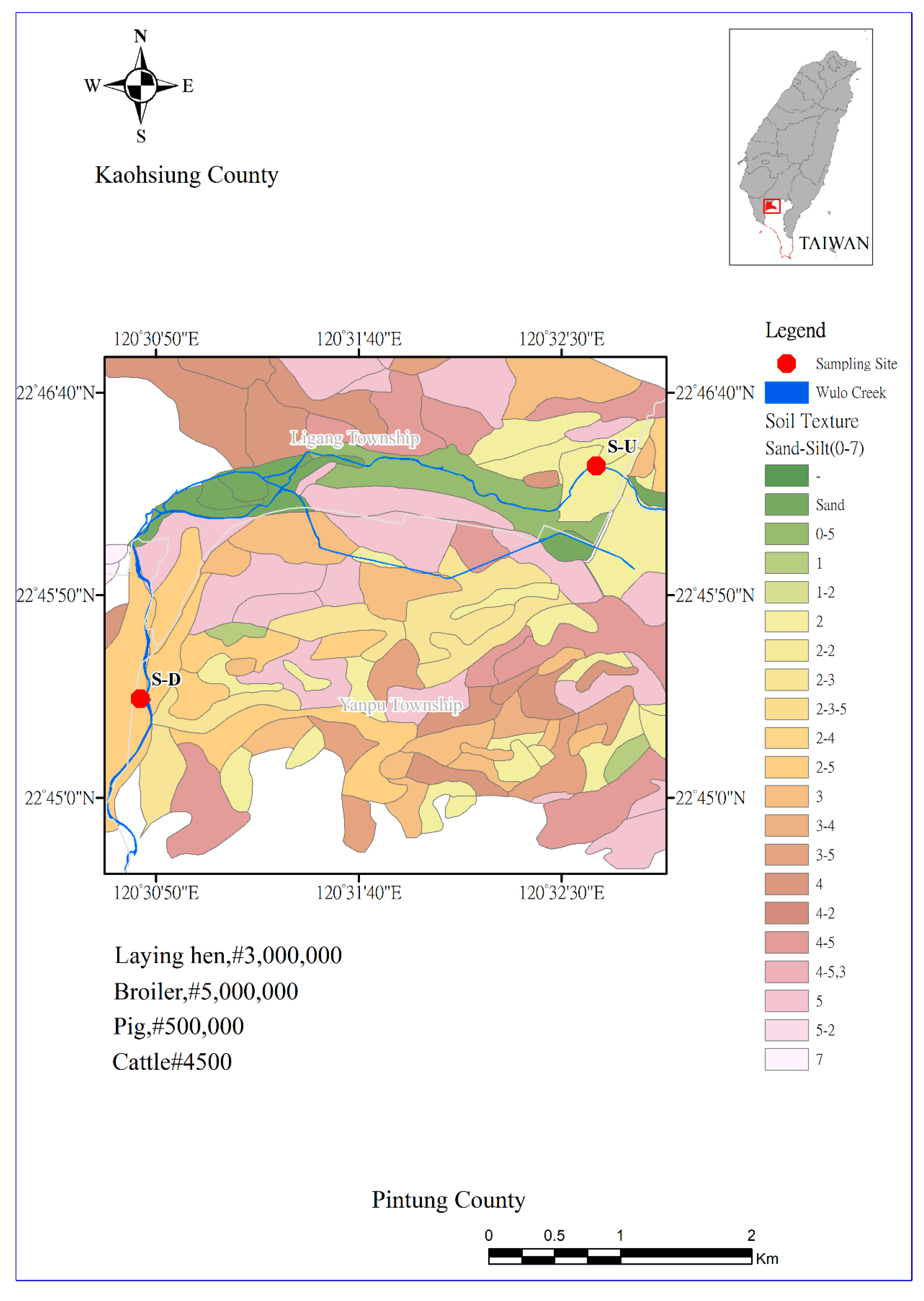Click the blue Wulo Creek legend swatch
Screen dimensions: 924x1301
(786, 393)
